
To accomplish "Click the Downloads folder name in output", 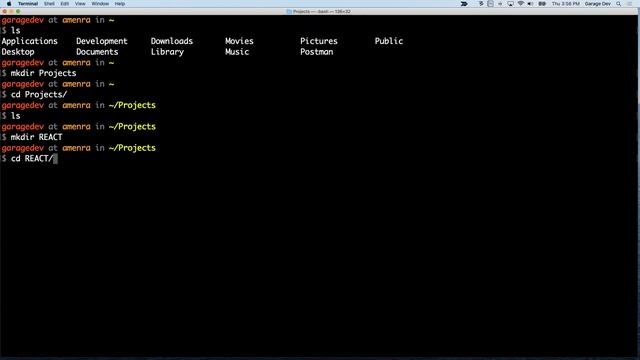I will click(x=171, y=41).
